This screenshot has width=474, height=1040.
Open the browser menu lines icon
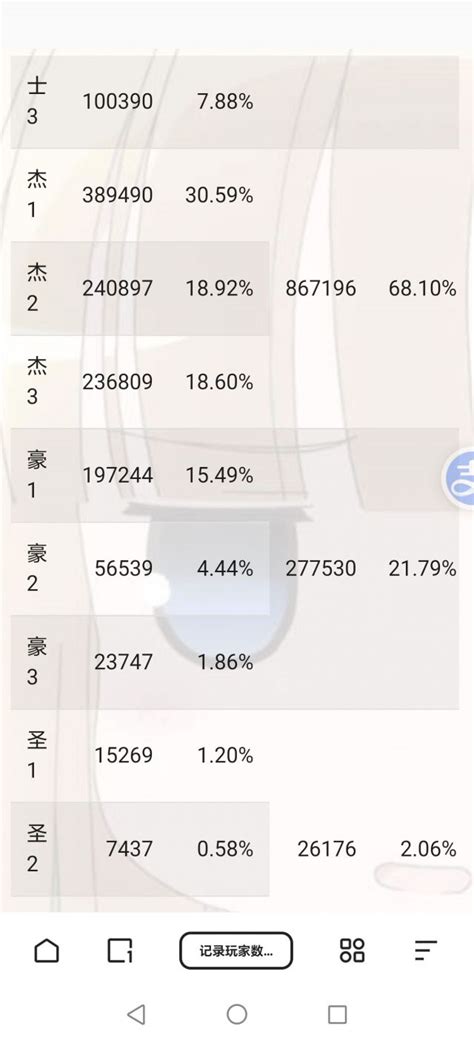coord(426,950)
